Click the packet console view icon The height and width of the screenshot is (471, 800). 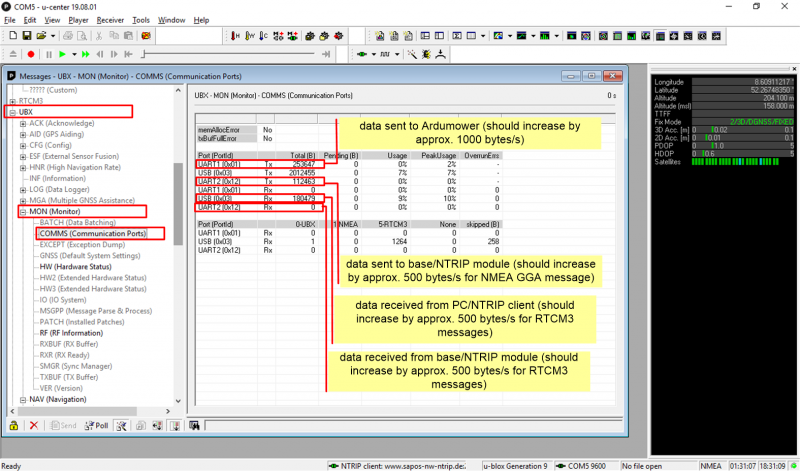click(380, 36)
